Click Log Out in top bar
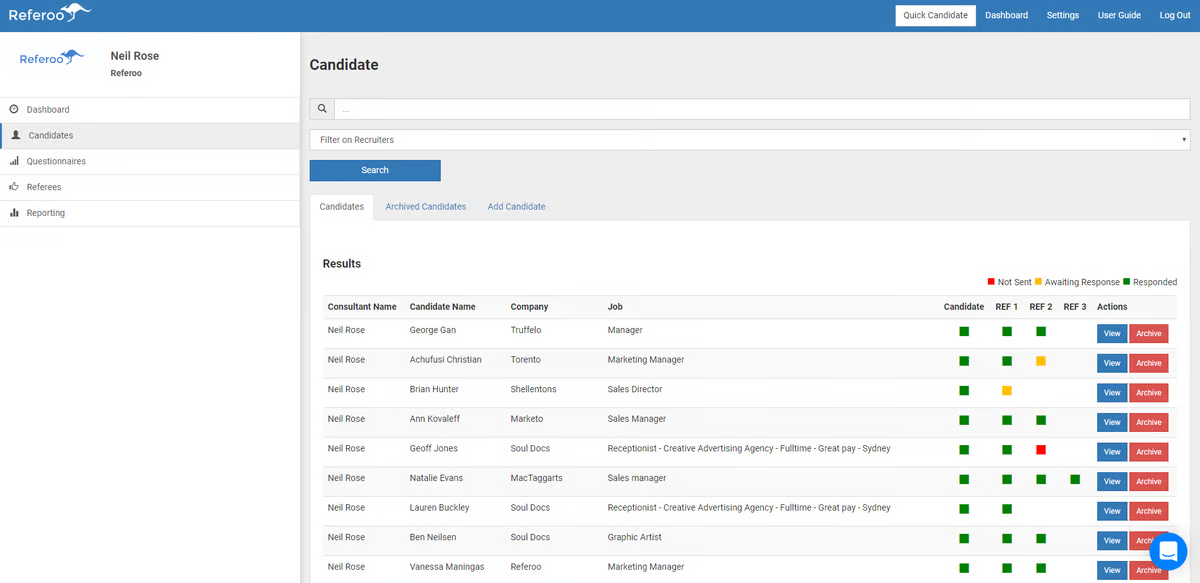The width and height of the screenshot is (1200, 583). pyautogui.click(x=1175, y=15)
